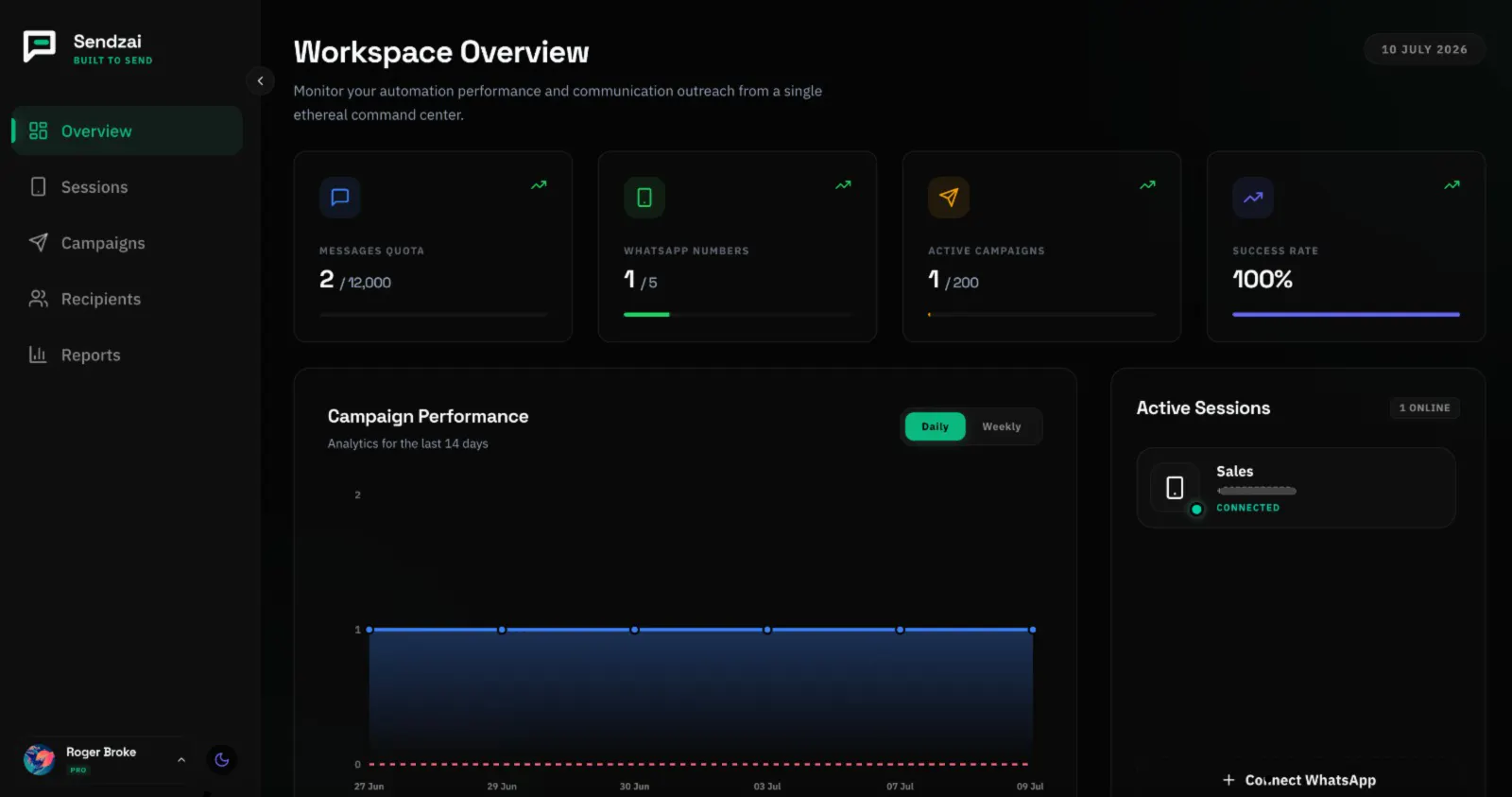Screen dimensions: 1512x797
Task: Click the PRO badge under Roger Broke
Action: point(77,770)
